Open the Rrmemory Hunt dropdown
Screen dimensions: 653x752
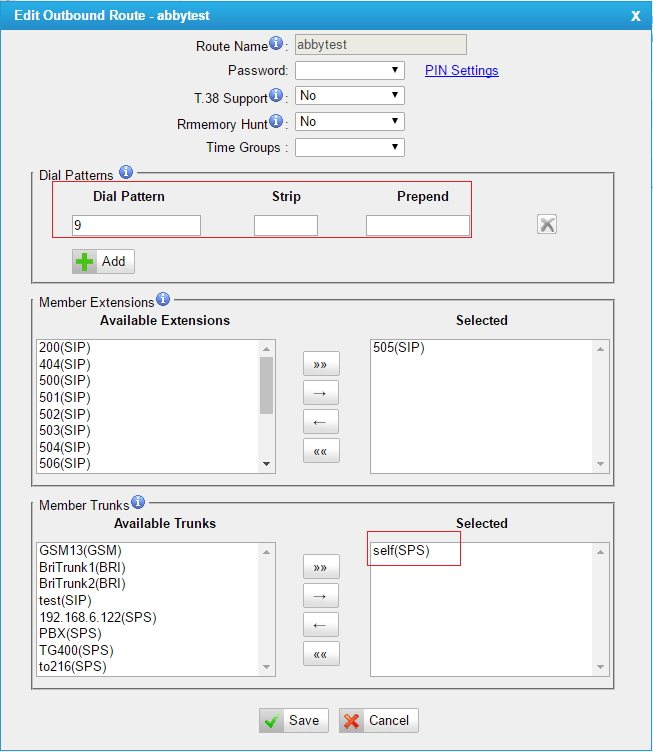(x=350, y=121)
